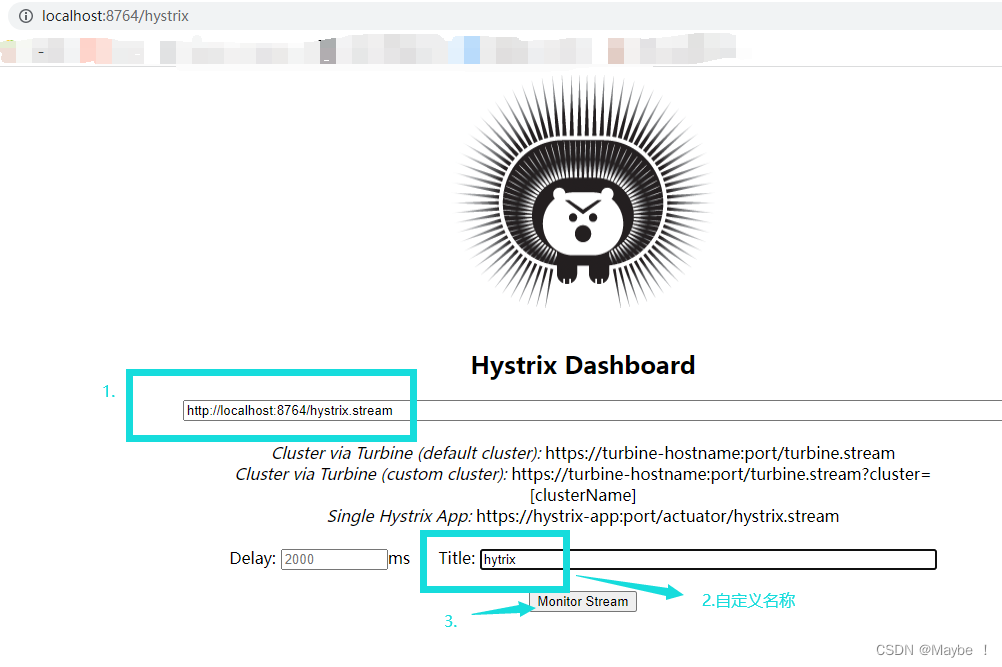Click the Title: label
The width and height of the screenshot is (1002, 667).
tap(457, 558)
